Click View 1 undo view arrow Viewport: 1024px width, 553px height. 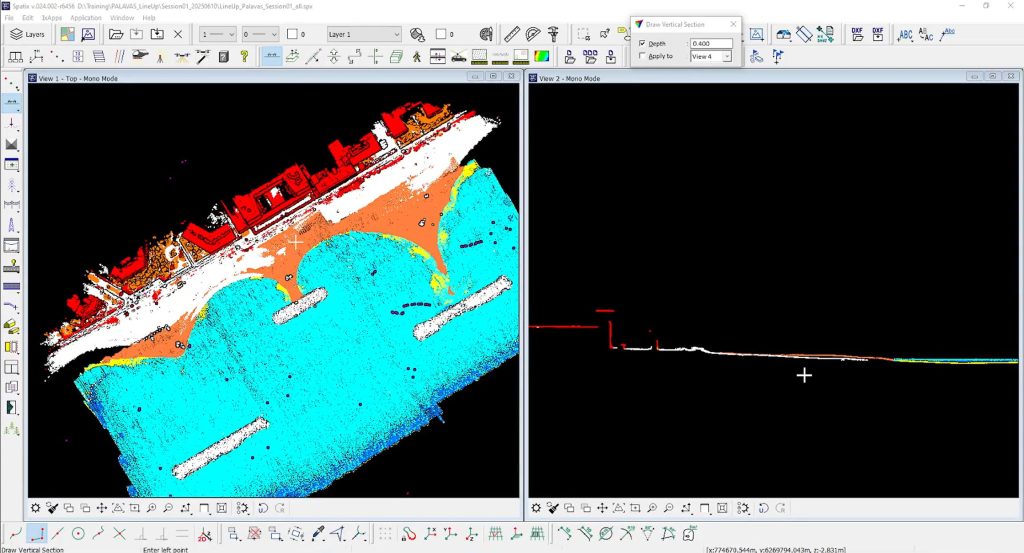click(263, 508)
